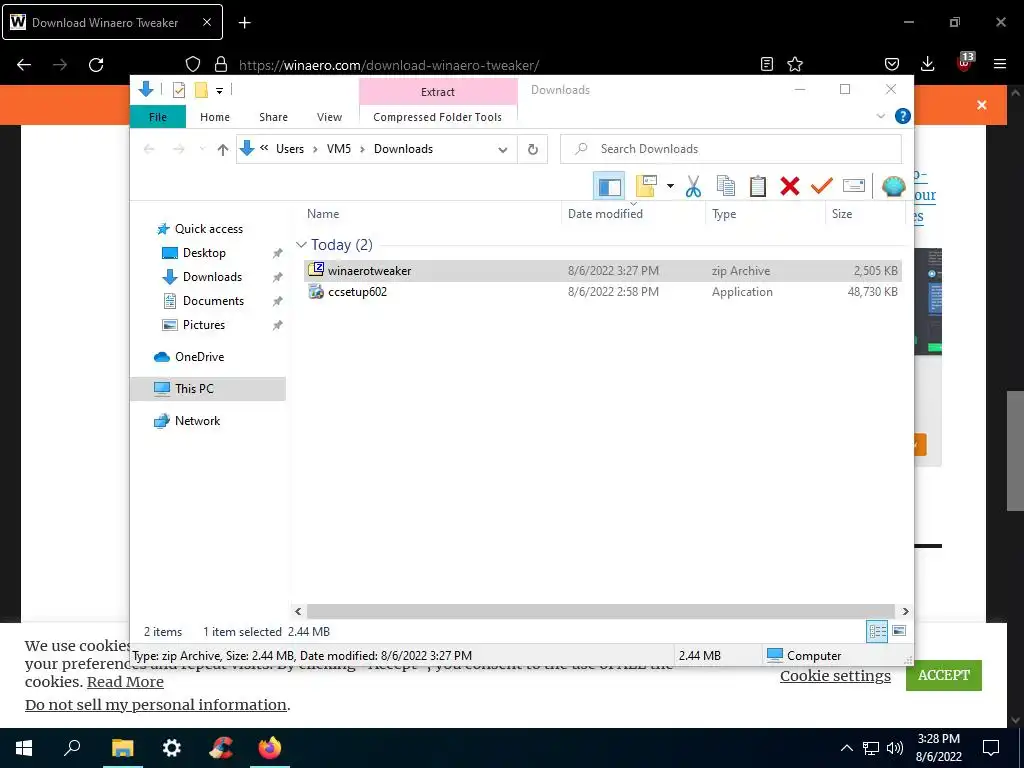The height and width of the screenshot is (768, 1024).
Task: Click VM5 in the address breadcrumb
Action: [339, 149]
